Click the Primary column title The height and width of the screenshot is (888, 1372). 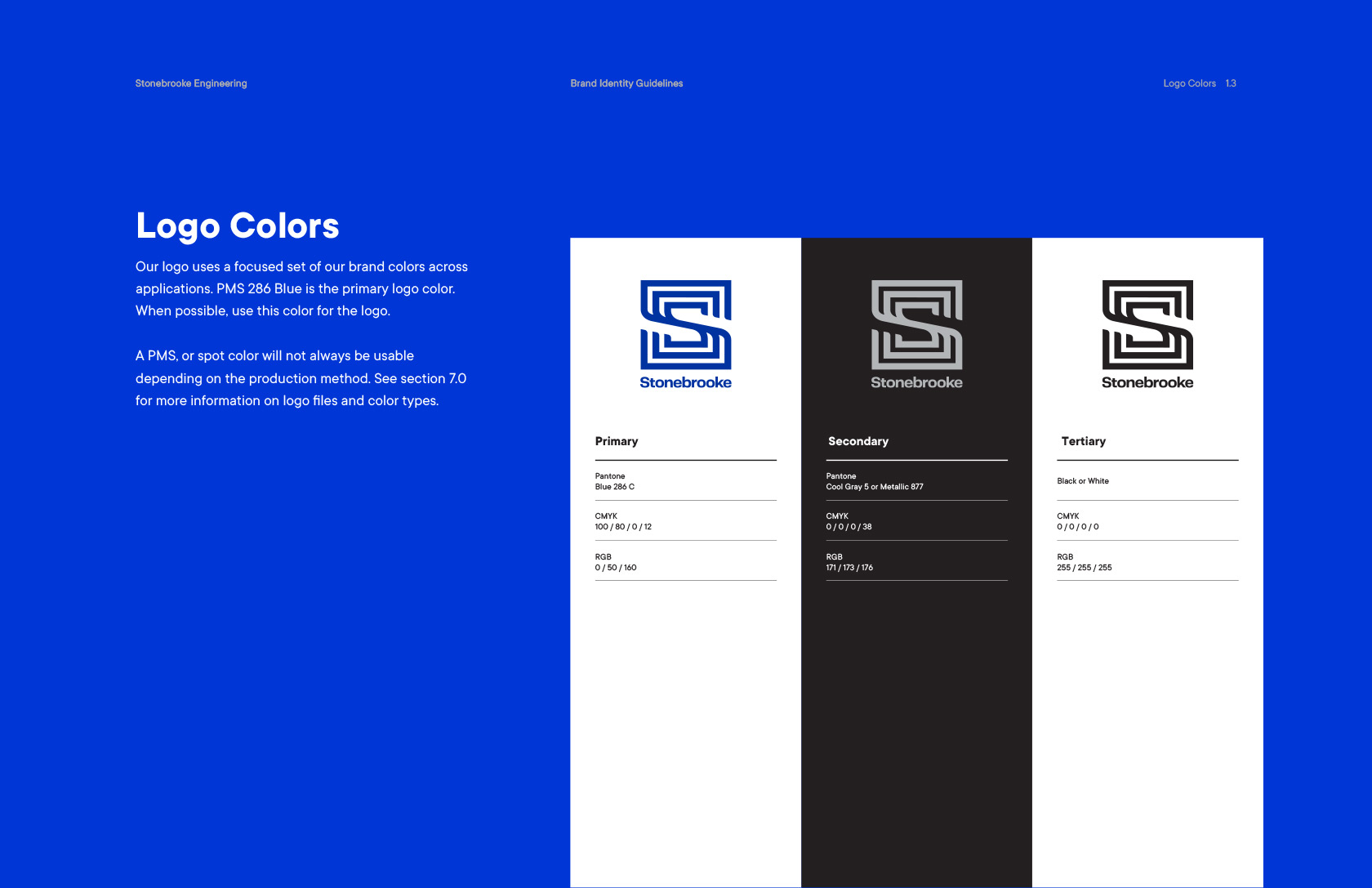(x=617, y=441)
